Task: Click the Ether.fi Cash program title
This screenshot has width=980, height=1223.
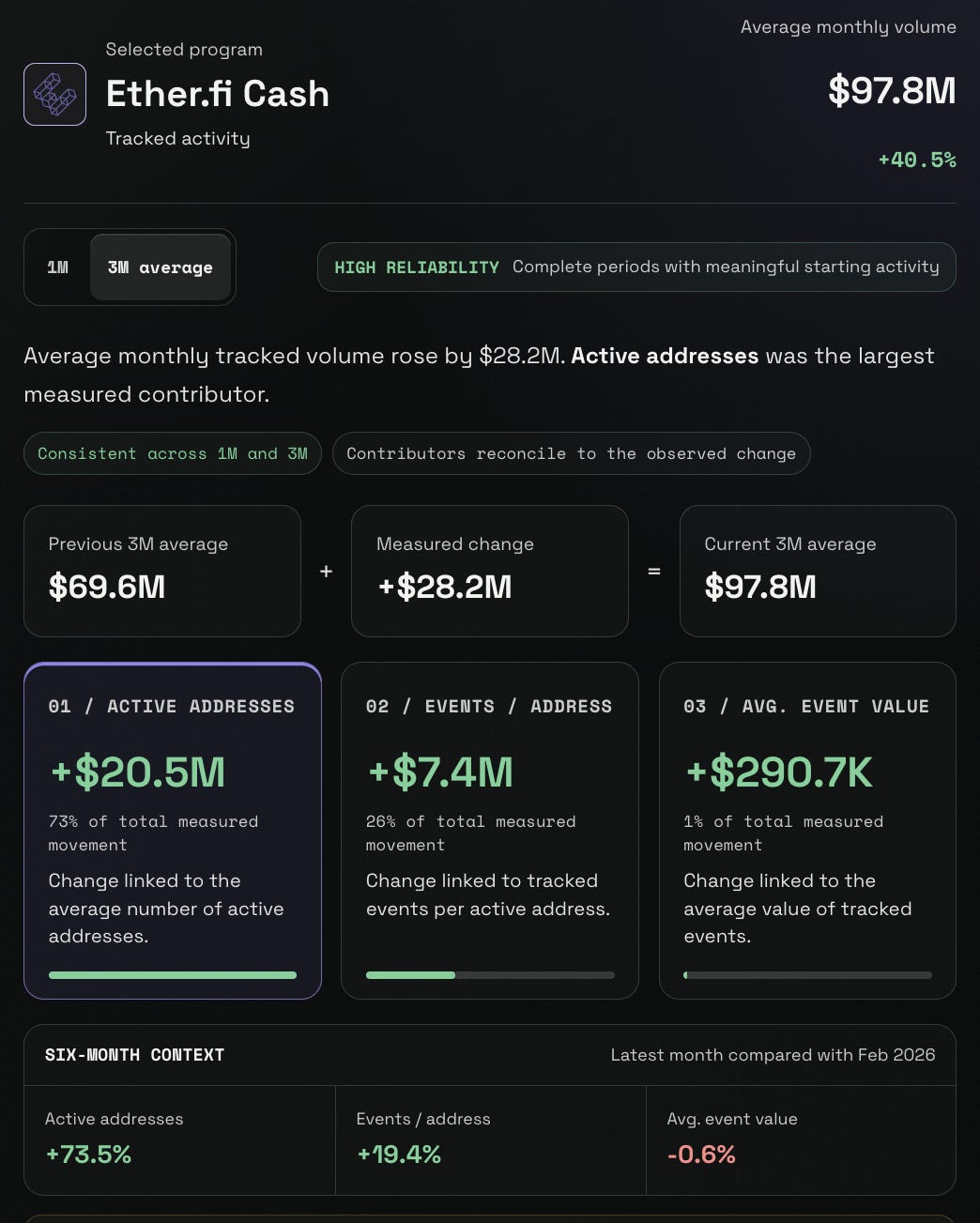Action: coord(218,94)
